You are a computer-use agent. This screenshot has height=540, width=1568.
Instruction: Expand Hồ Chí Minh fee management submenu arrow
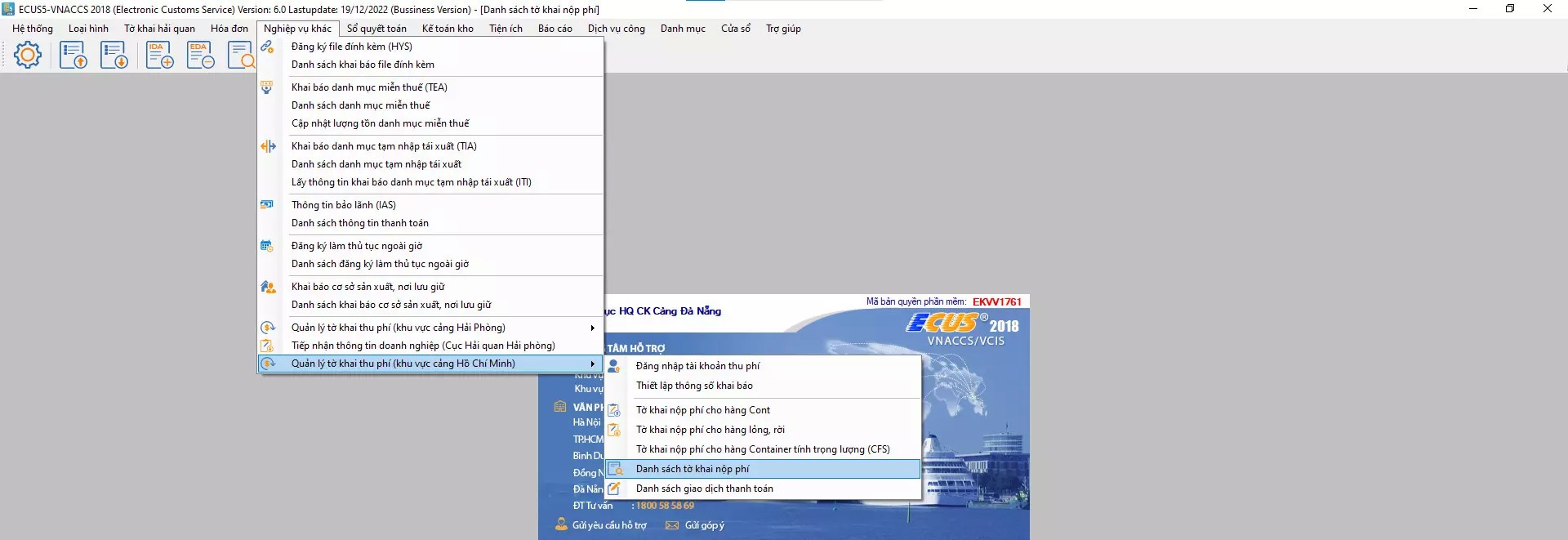pyautogui.click(x=593, y=364)
